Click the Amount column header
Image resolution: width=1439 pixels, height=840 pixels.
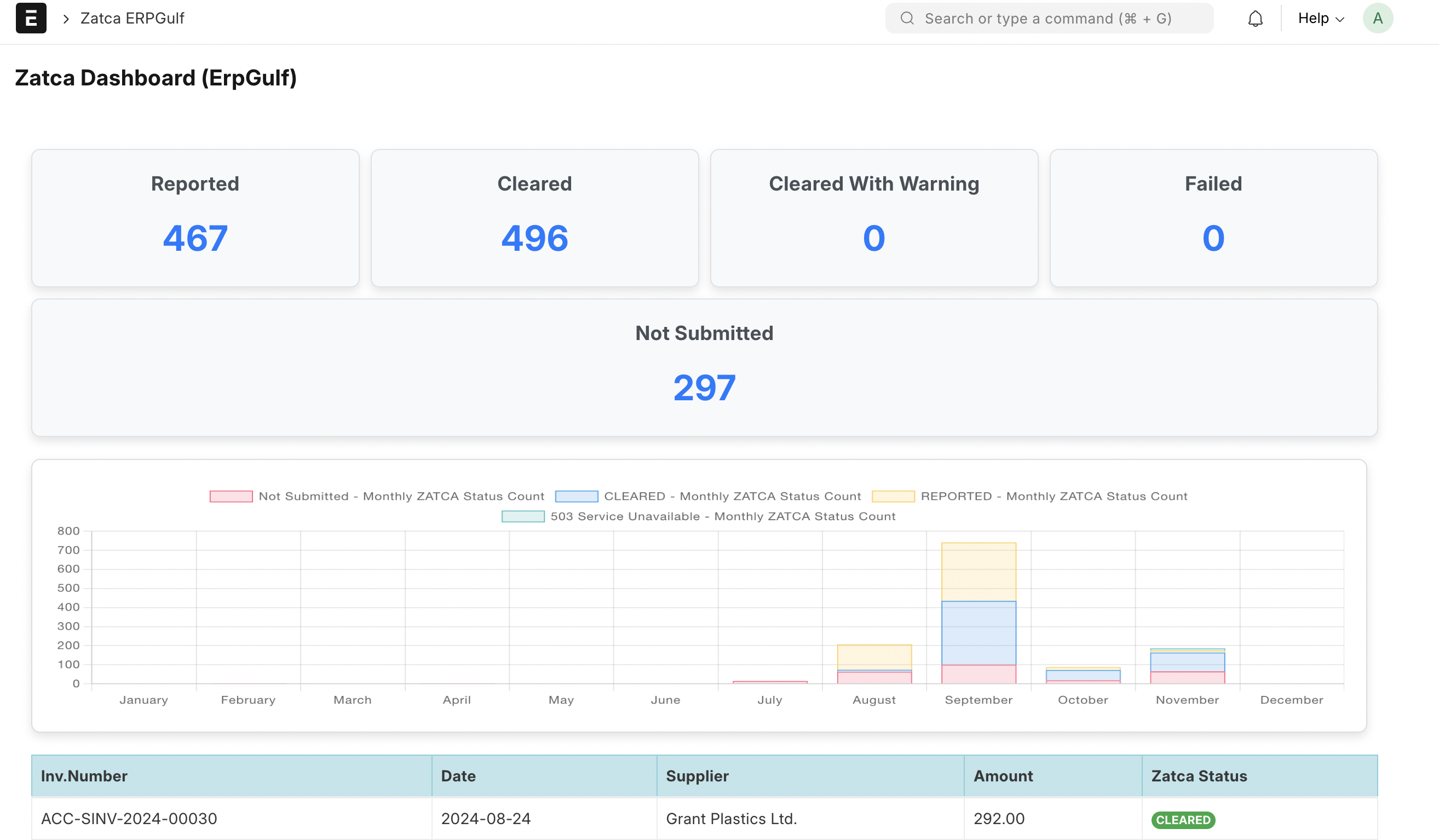click(1053, 775)
